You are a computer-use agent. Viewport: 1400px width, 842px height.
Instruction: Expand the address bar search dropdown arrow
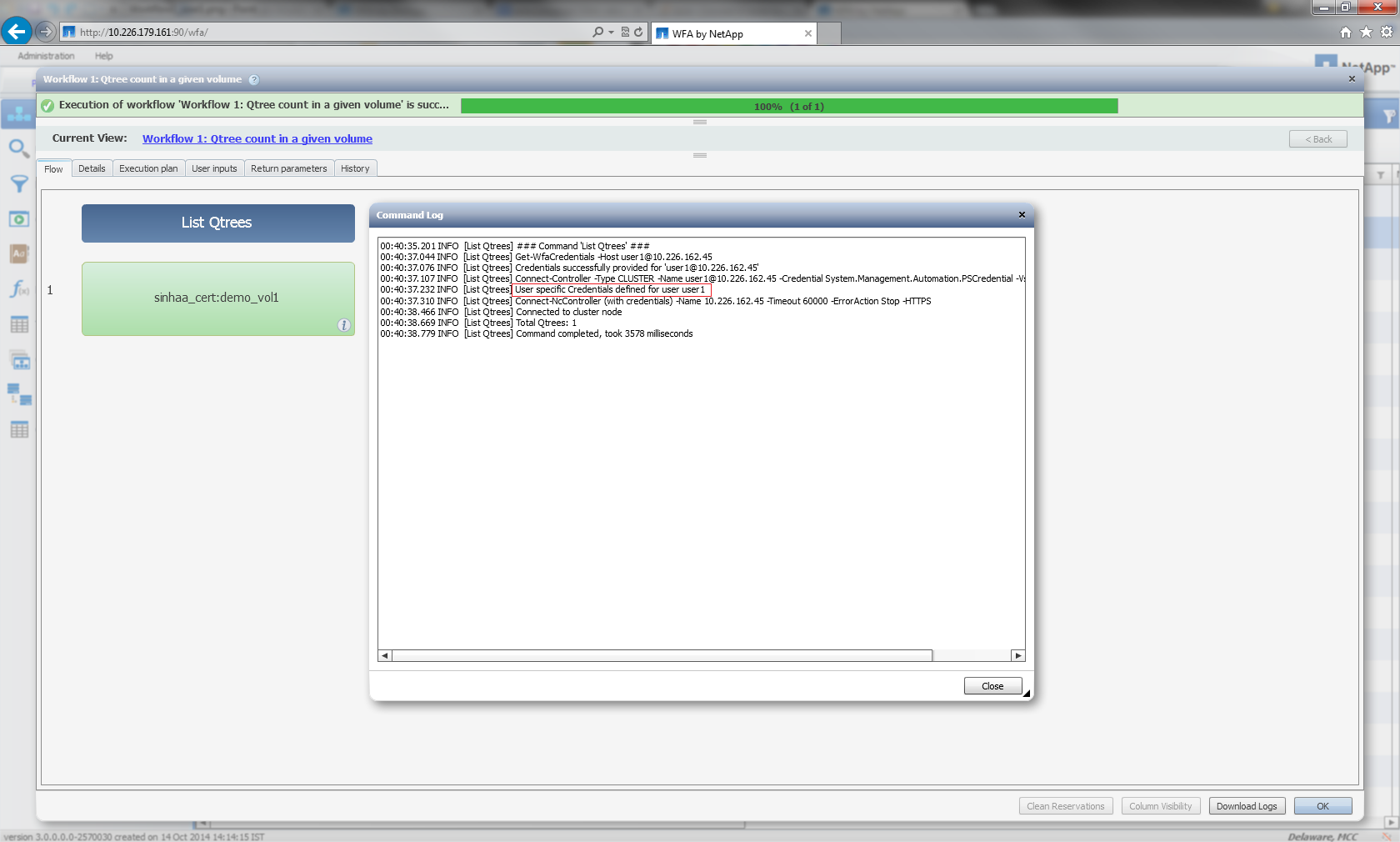click(612, 33)
